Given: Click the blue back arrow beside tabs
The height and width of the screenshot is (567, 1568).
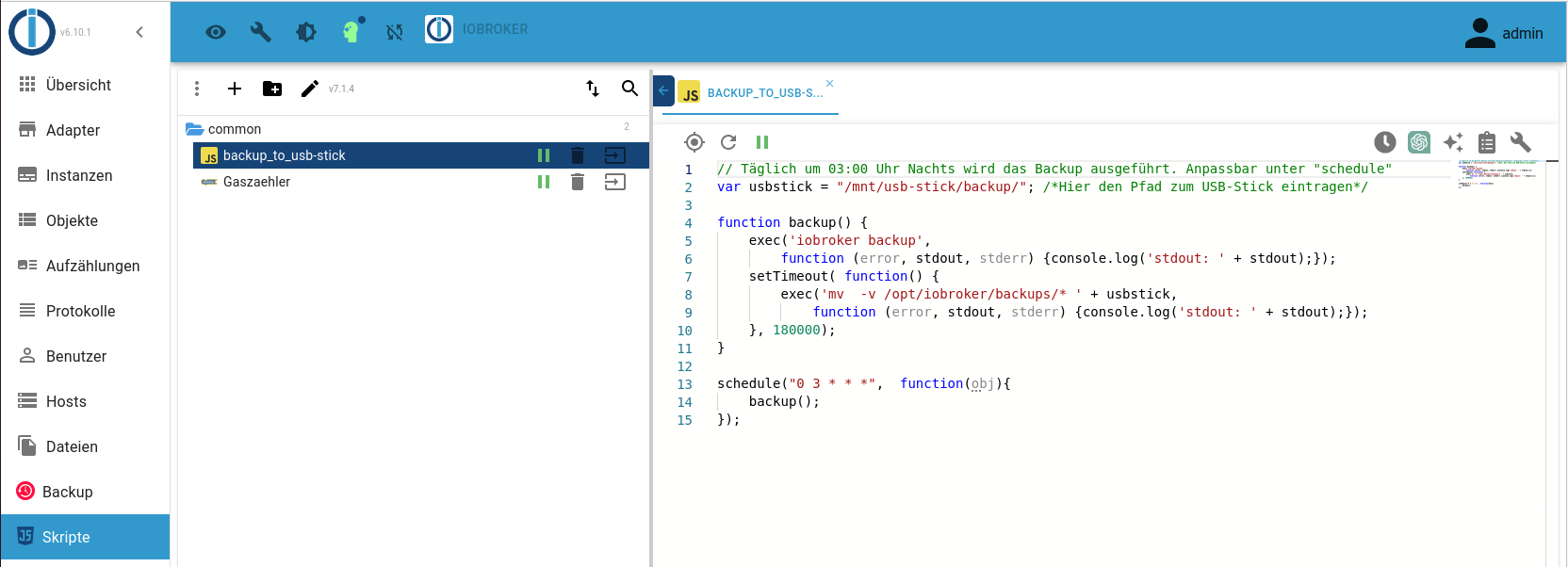Looking at the screenshot, I should (x=663, y=91).
